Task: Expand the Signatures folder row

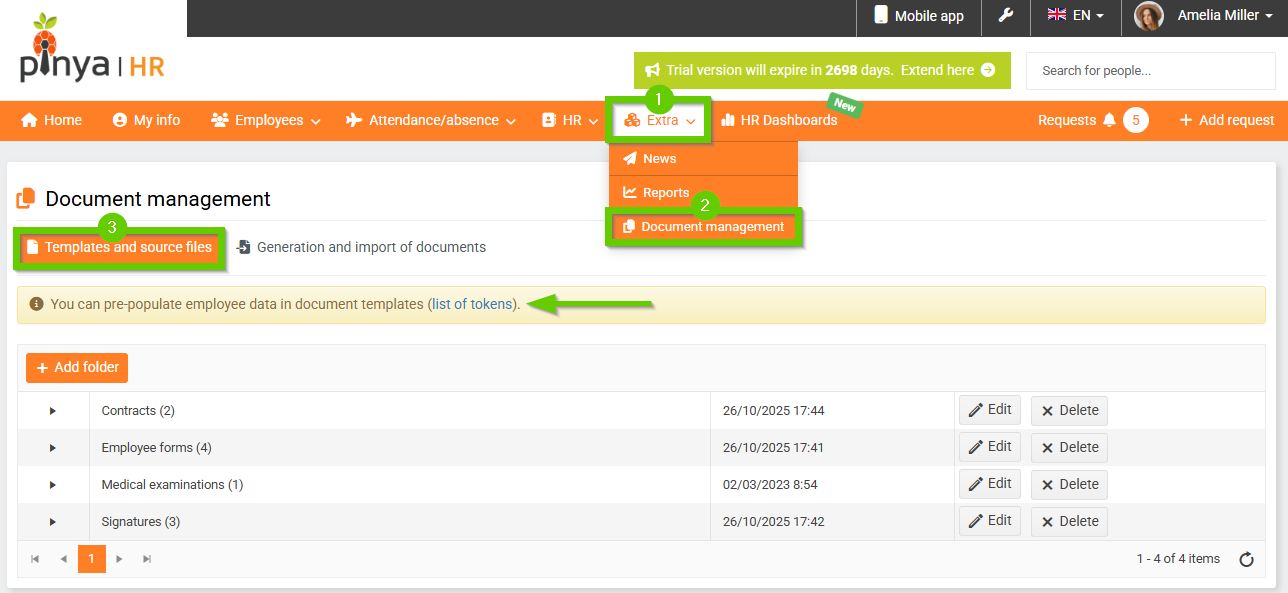Action: point(53,522)
